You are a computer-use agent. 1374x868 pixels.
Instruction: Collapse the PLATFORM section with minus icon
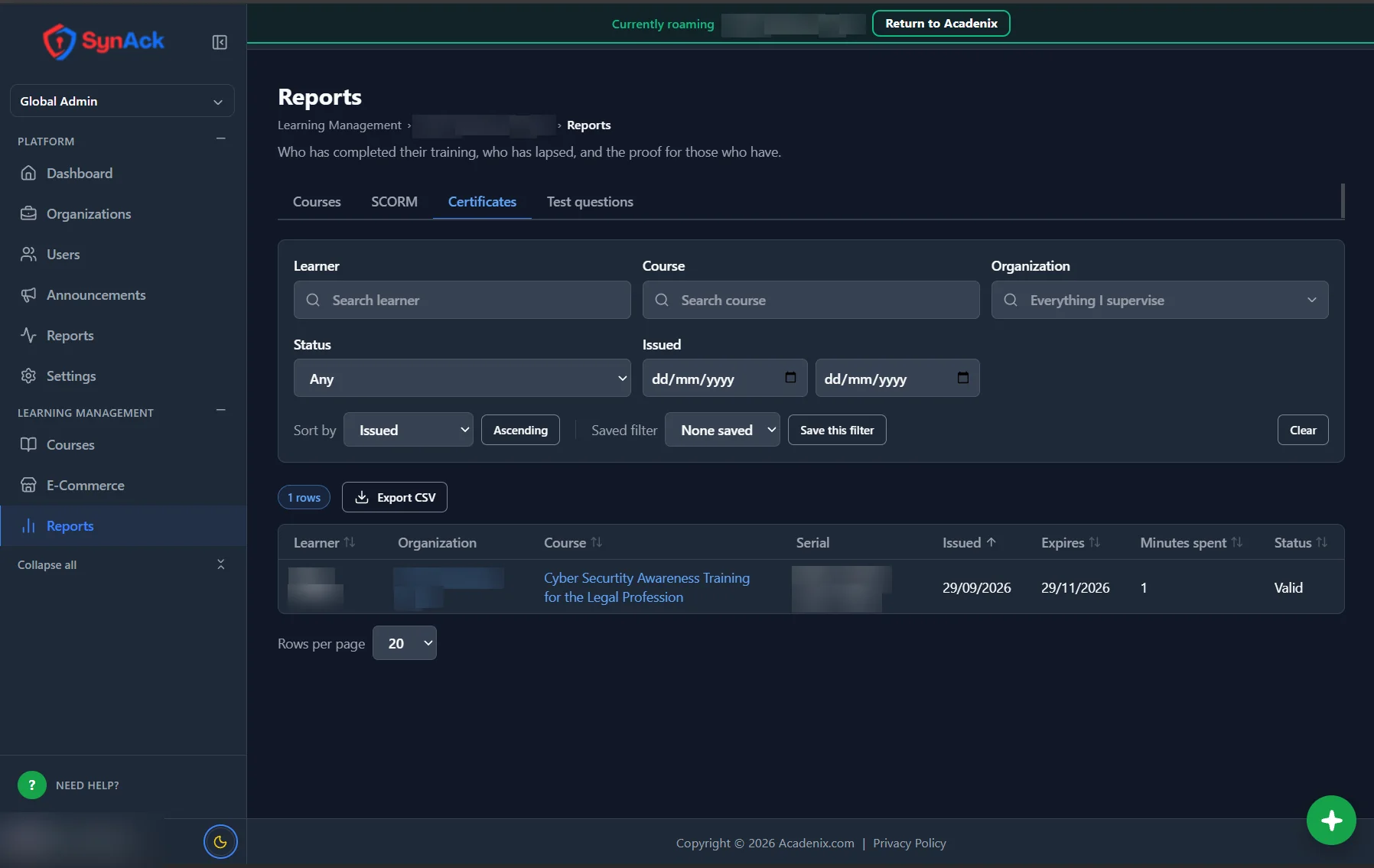click(x=220, y=138)
